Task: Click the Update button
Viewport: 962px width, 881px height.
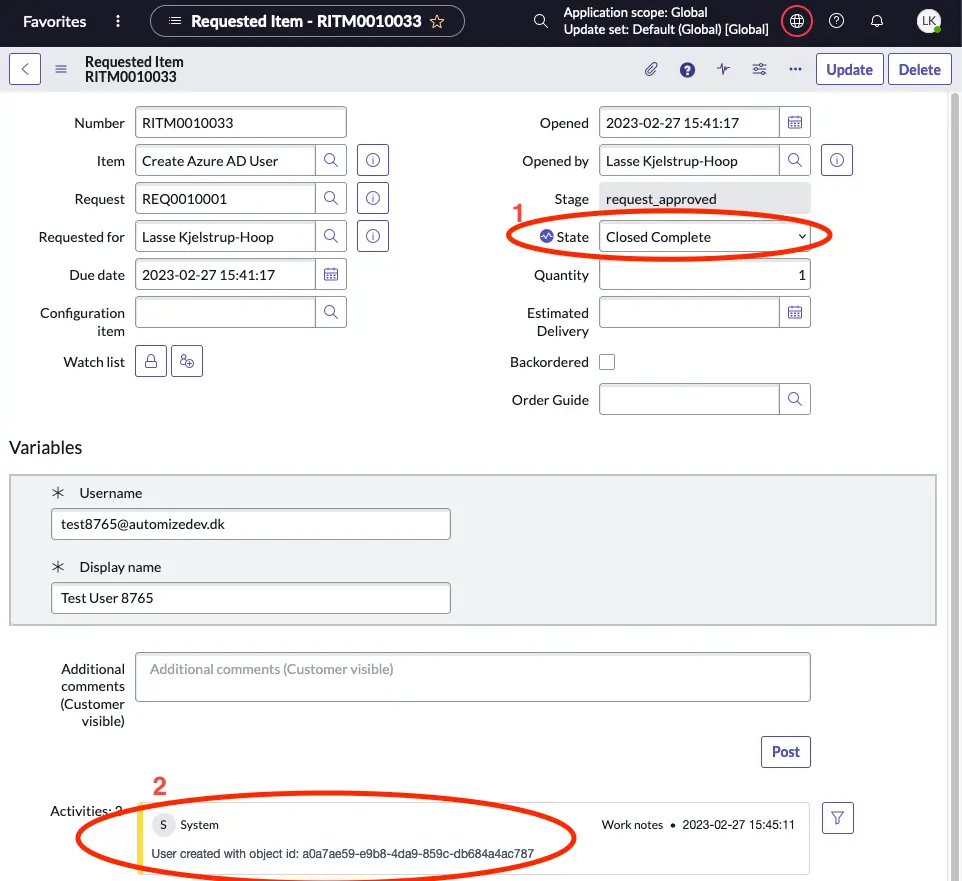Action: pos(848,69)
